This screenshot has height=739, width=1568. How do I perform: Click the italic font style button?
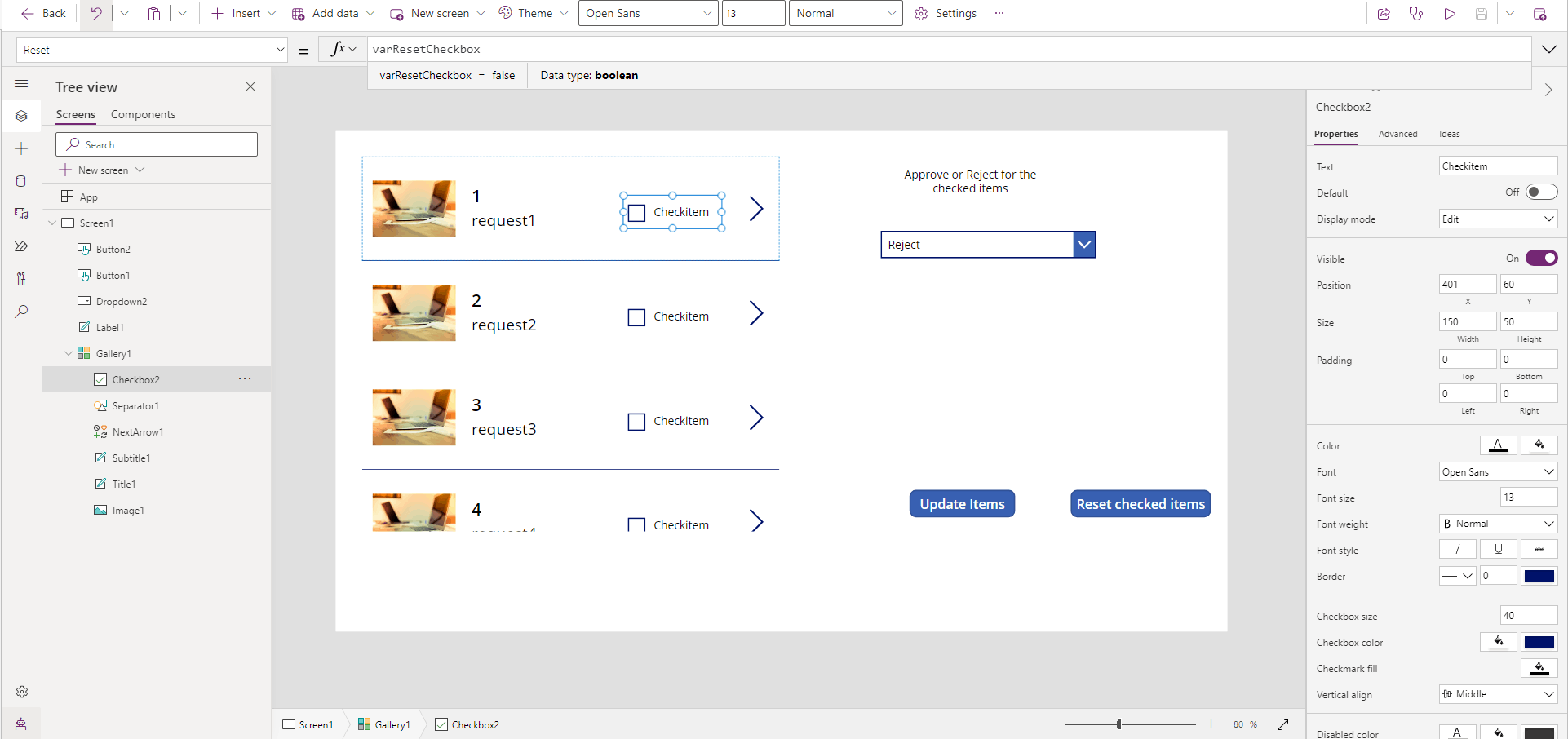coord(1458,550)
